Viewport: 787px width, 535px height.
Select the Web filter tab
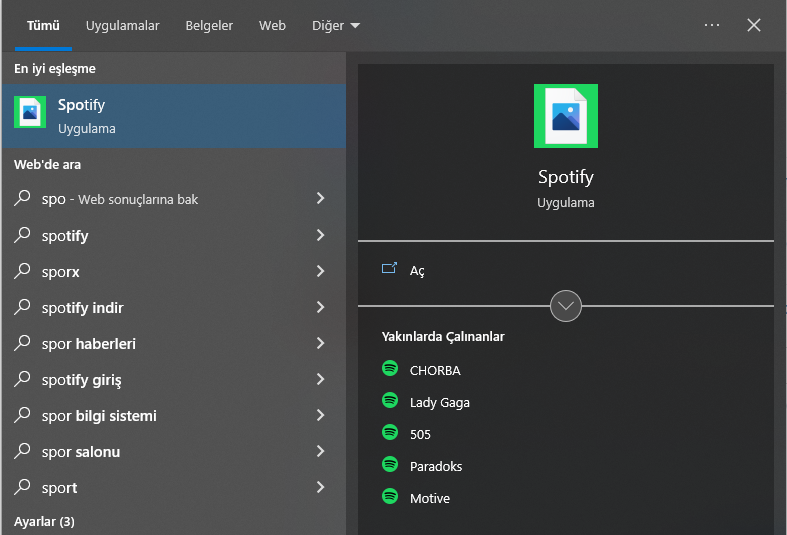coord(272,25)
